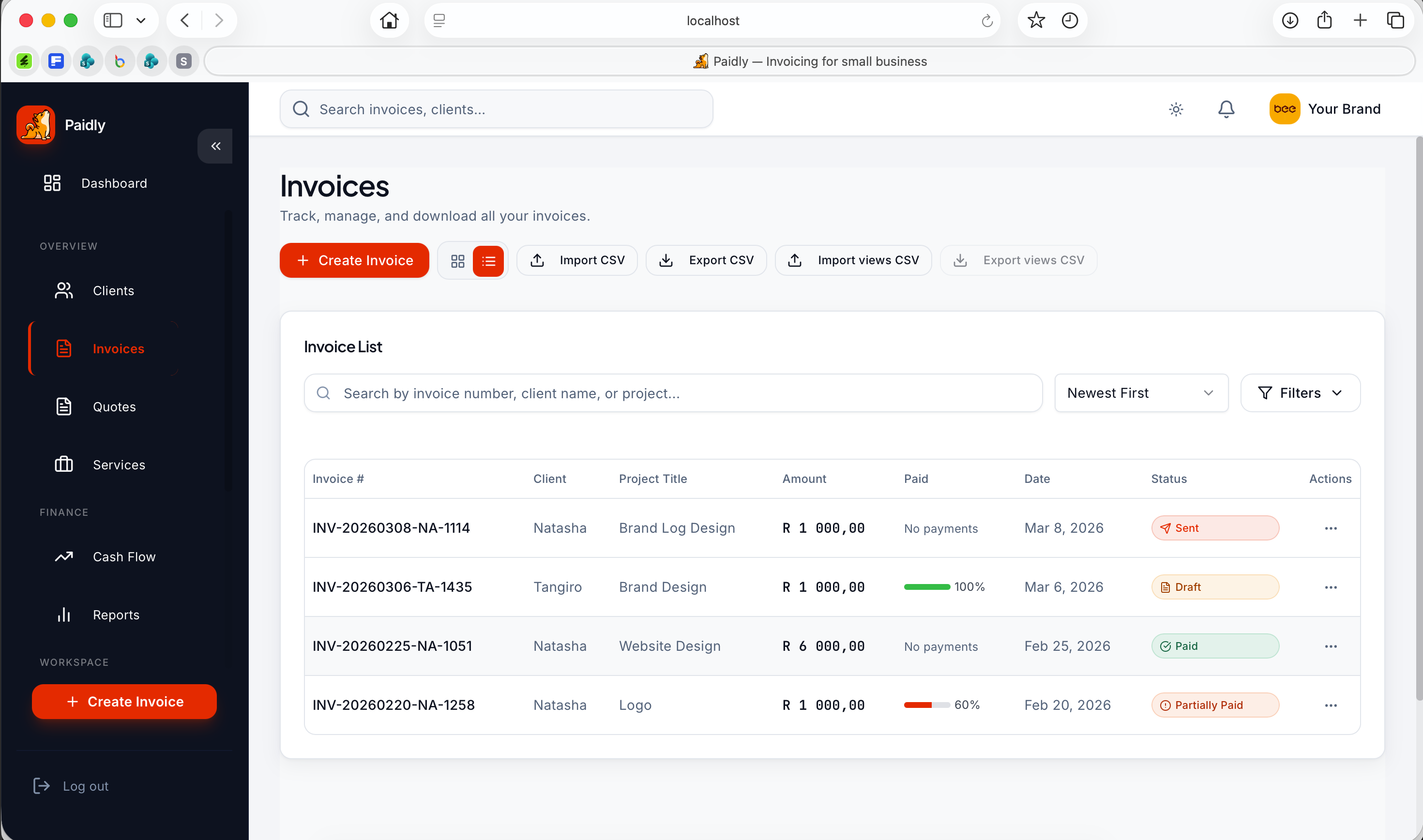This screenshot has height=840, width=1423.
Task: Click the sidebar Create Invoice button
Action: 124,702
